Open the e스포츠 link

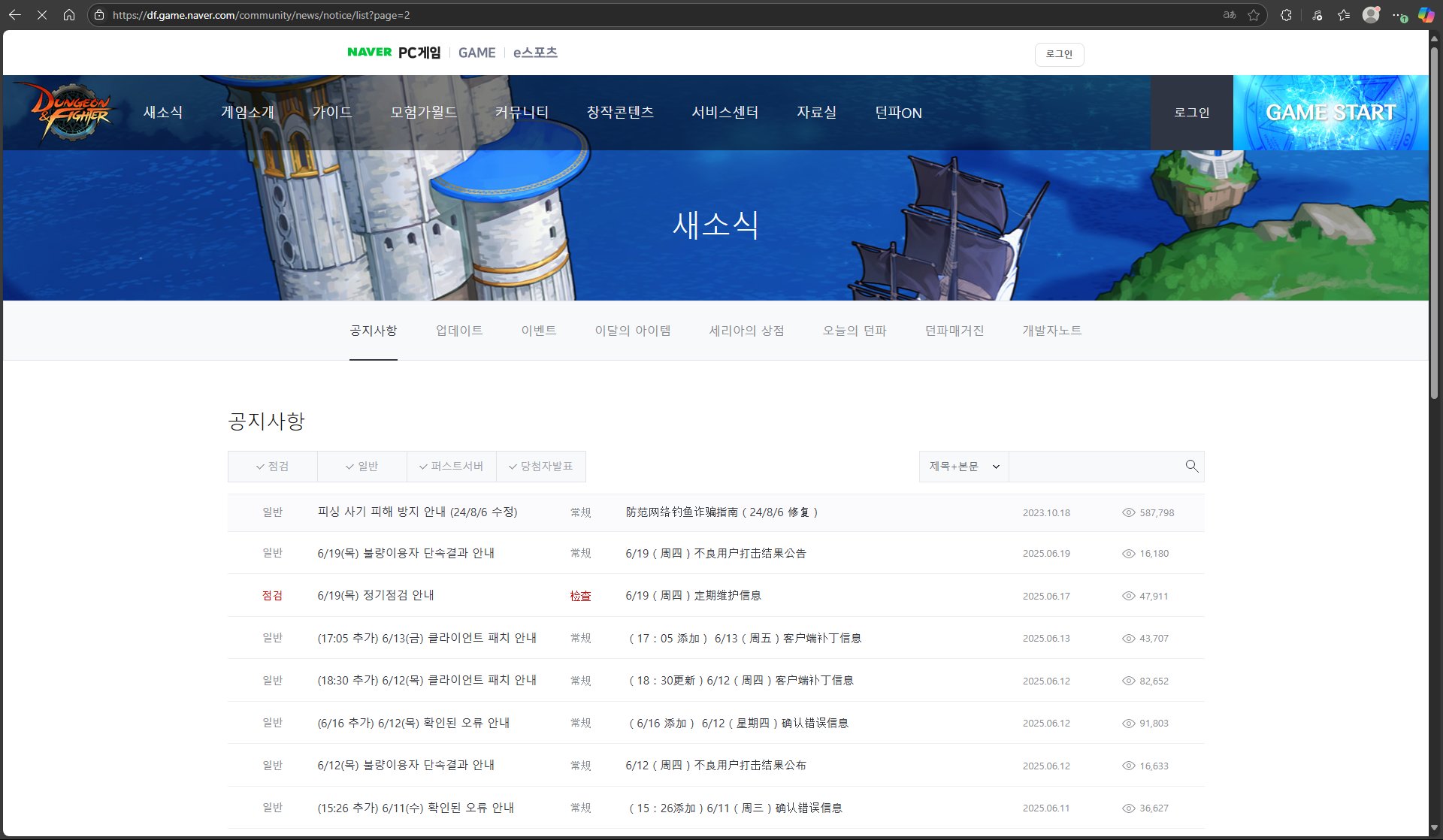[x=535, y=53]
